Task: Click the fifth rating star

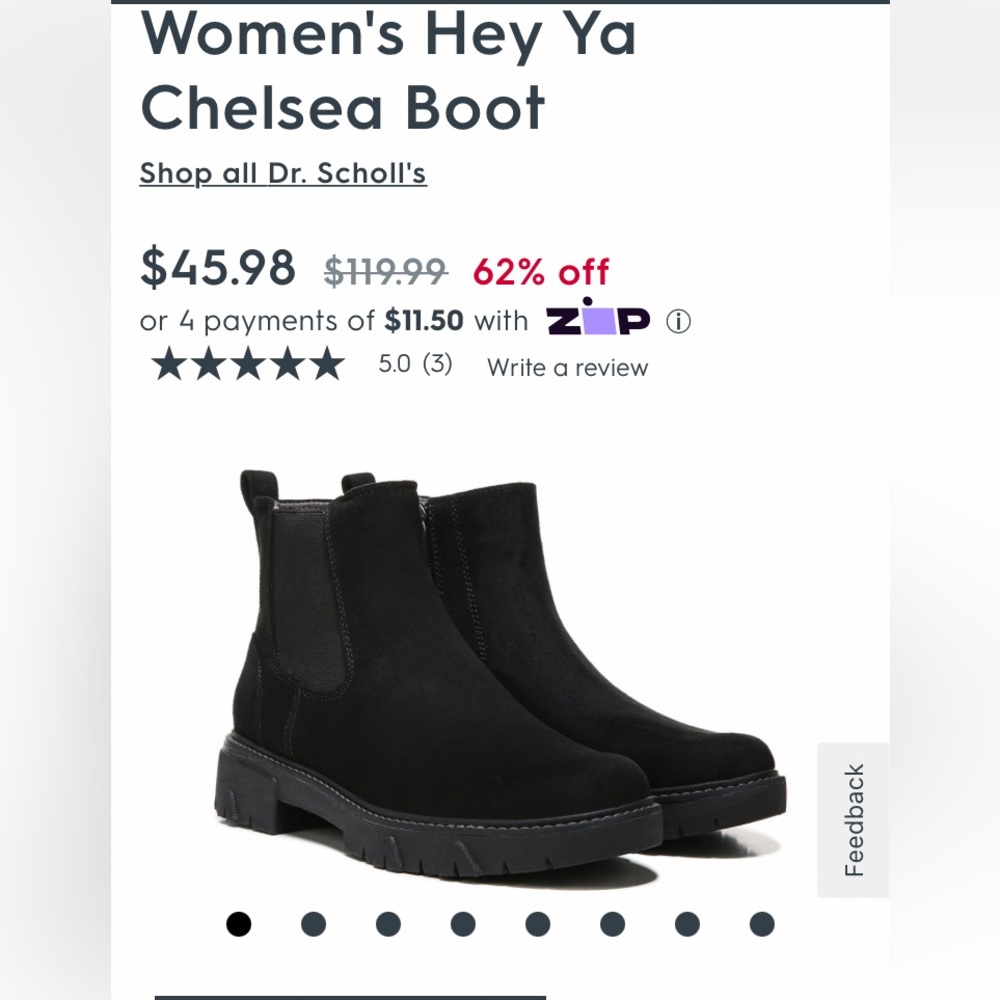Action: click(x=329, y=365)
